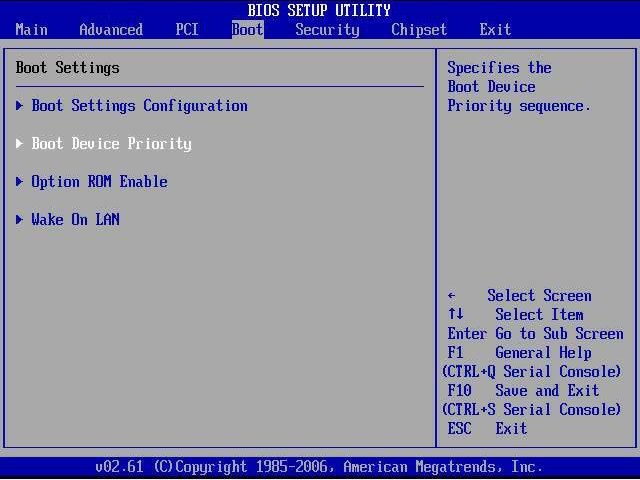Open Option ROM Enable submenu
This screenshot has width=640, height=480.
(99, 182)
